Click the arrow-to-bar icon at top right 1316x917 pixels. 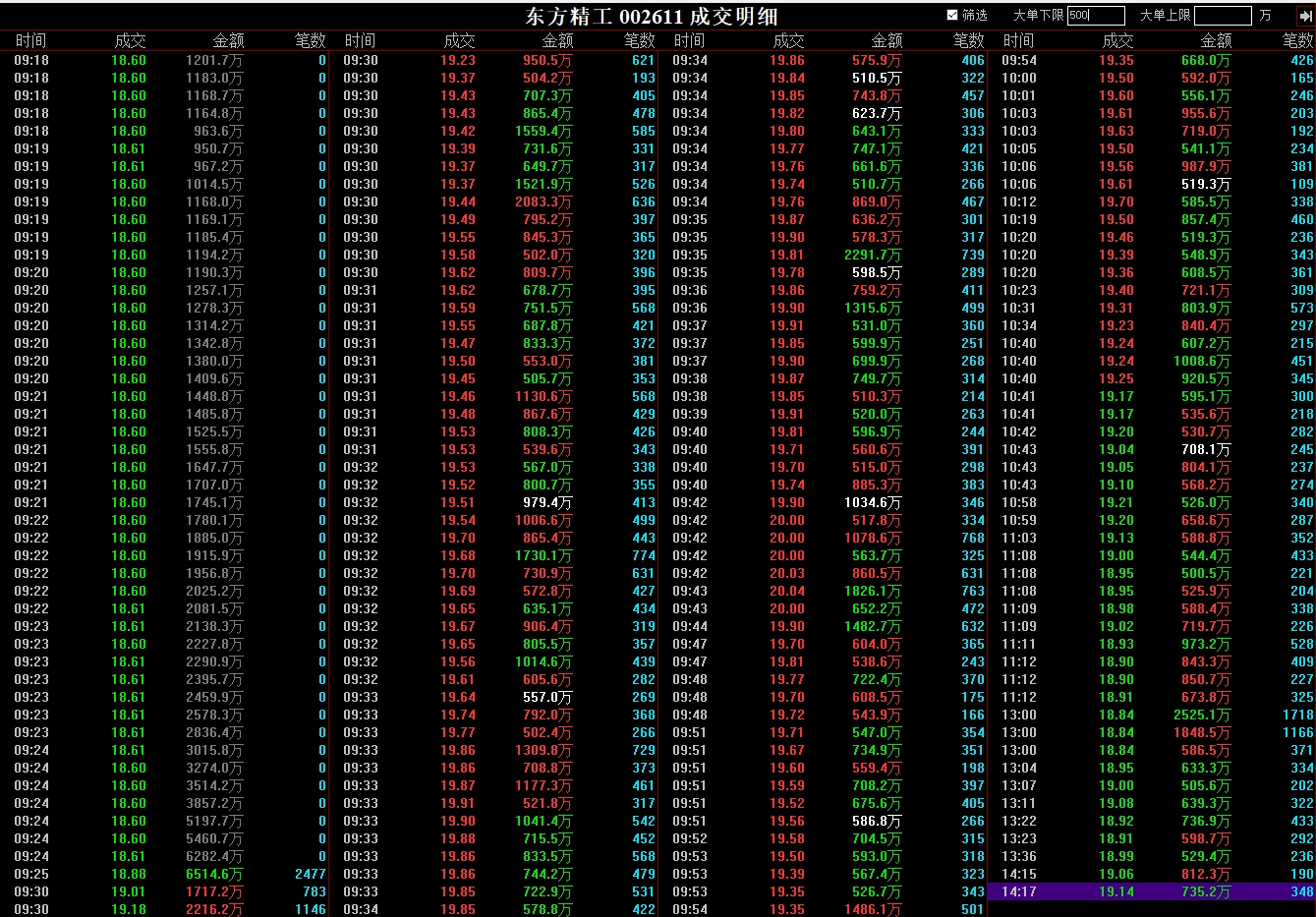point(1305,16)
